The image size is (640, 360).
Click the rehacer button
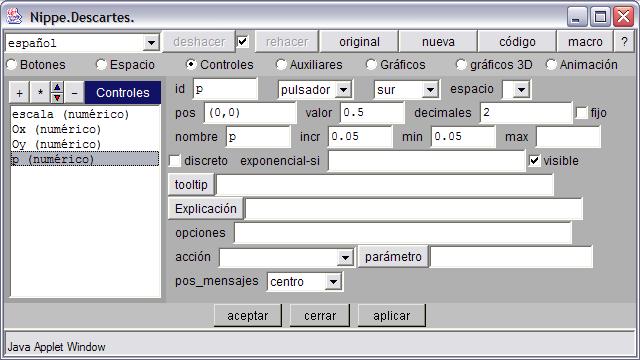287,42
